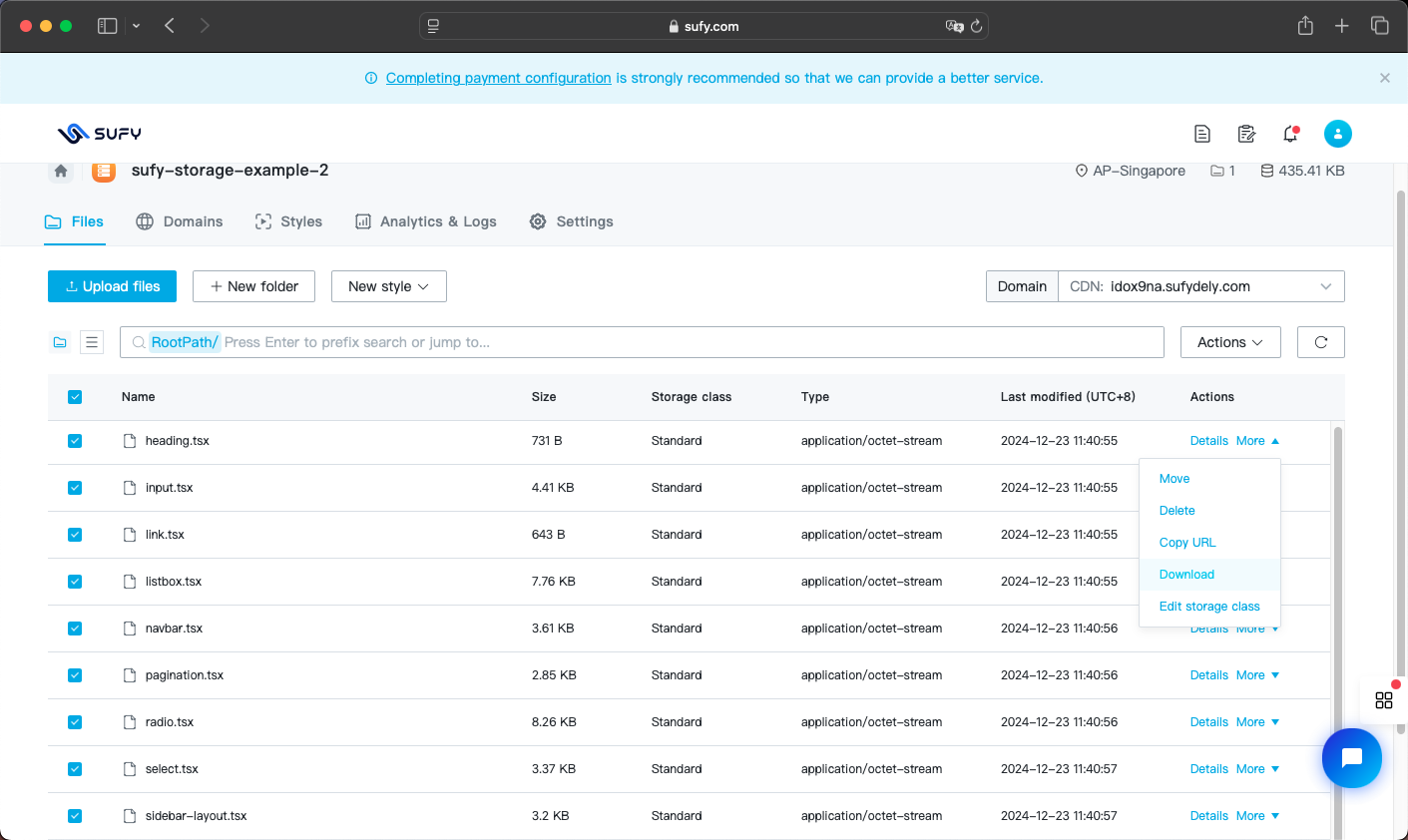Refresh the file list
Image resolution: width=1408 pixels, height=840 pixels.
(x=1321, y=342)
